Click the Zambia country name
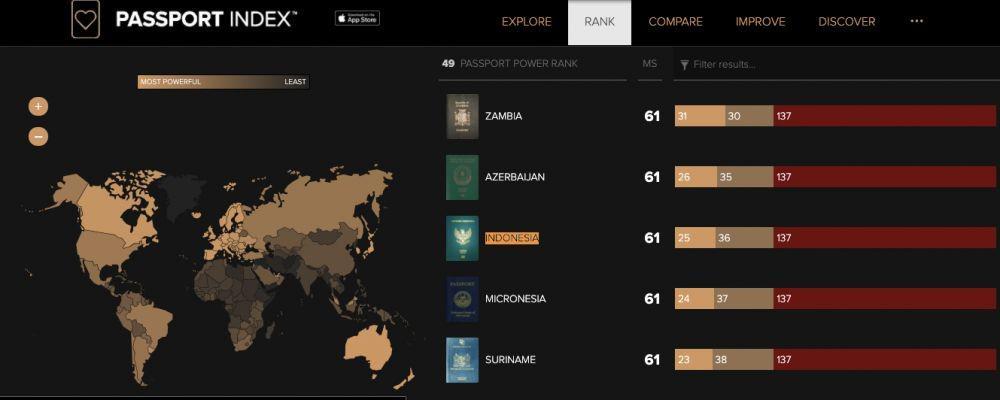 tap(504, 116)
